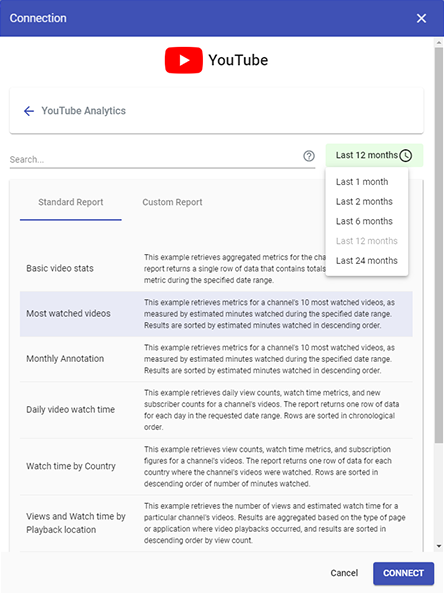
Task: Click the Monthly Annotation description text
Action: pos(269,359)
